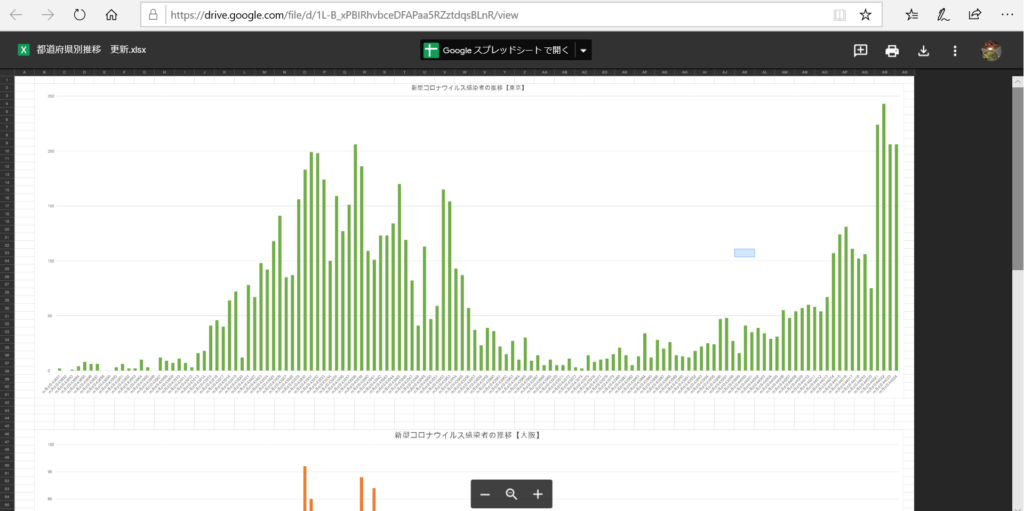Click the tallest orange bar in Osaka chart
Viewport: 1024px width, 511px height.
coord(305,488)
